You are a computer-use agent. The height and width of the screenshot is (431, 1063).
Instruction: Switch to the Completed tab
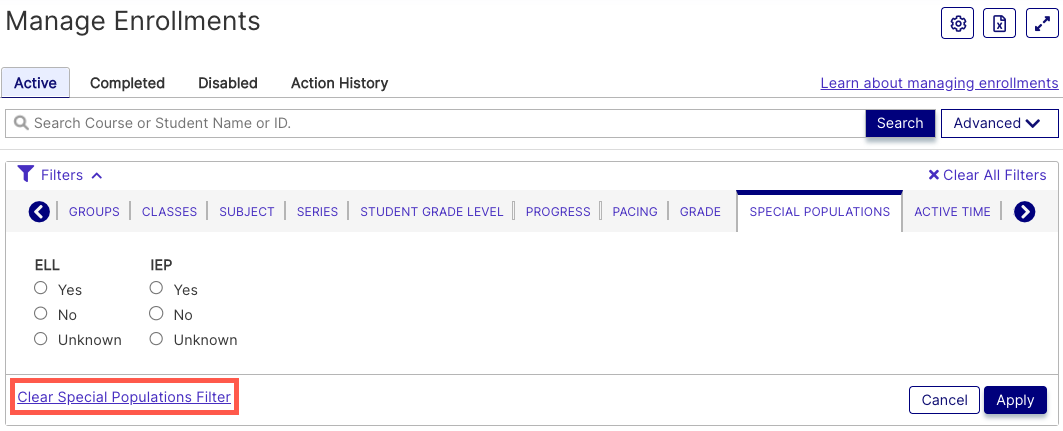pos(127,83)
